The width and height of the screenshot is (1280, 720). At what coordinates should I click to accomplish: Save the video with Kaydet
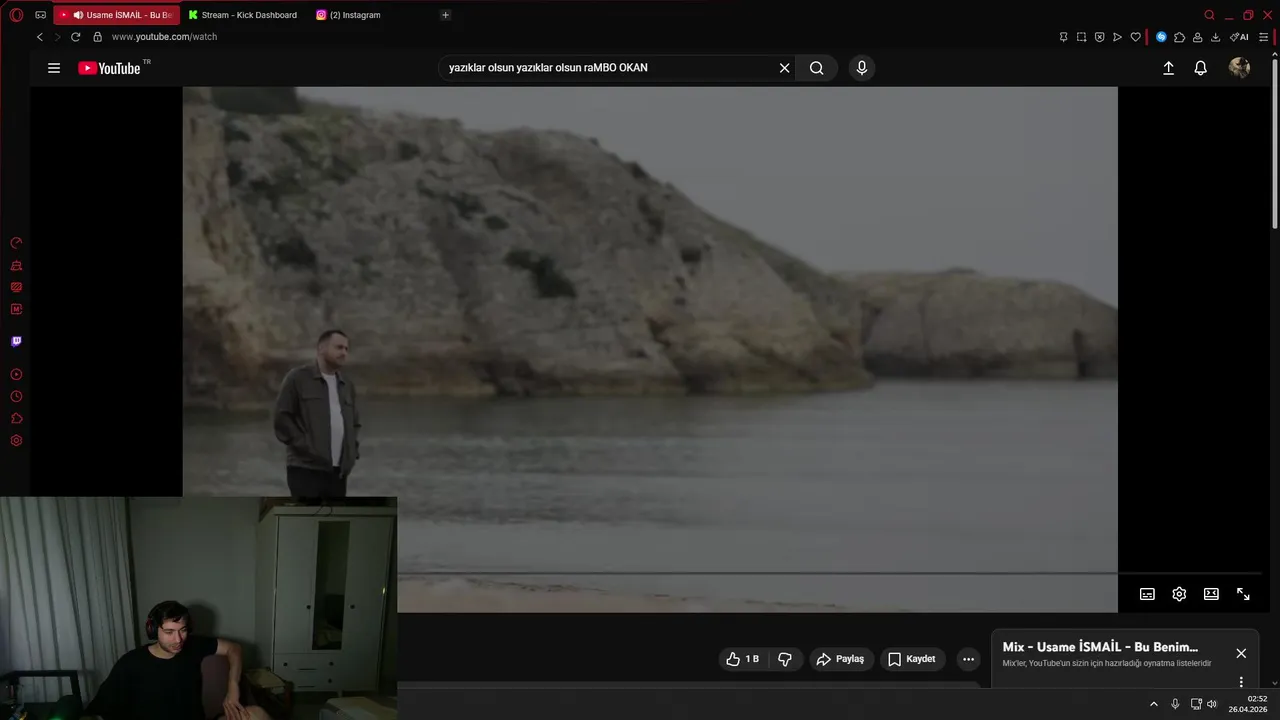(912, 659)
